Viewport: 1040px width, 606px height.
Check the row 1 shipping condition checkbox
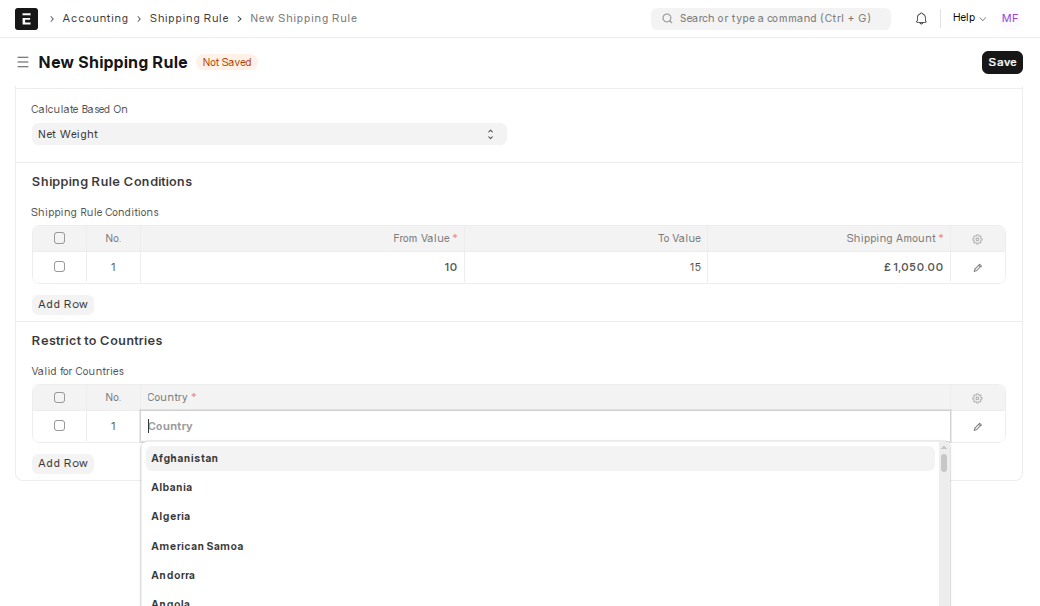click(x=59, y=267)
